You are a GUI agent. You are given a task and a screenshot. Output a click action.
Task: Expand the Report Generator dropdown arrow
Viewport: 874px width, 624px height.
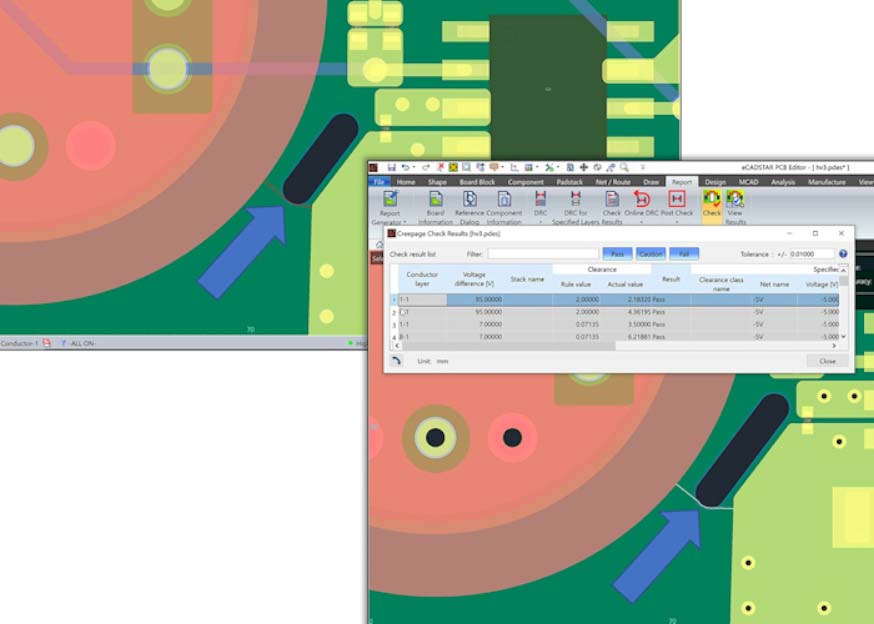click(404, 222)
